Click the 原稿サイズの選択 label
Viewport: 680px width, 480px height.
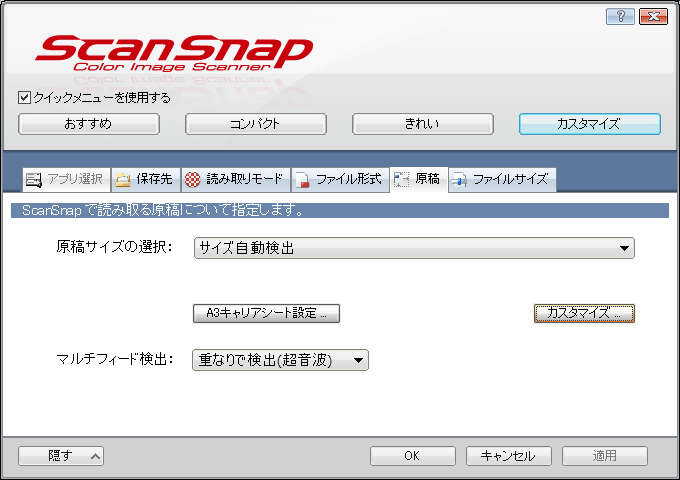pos(114,247)
